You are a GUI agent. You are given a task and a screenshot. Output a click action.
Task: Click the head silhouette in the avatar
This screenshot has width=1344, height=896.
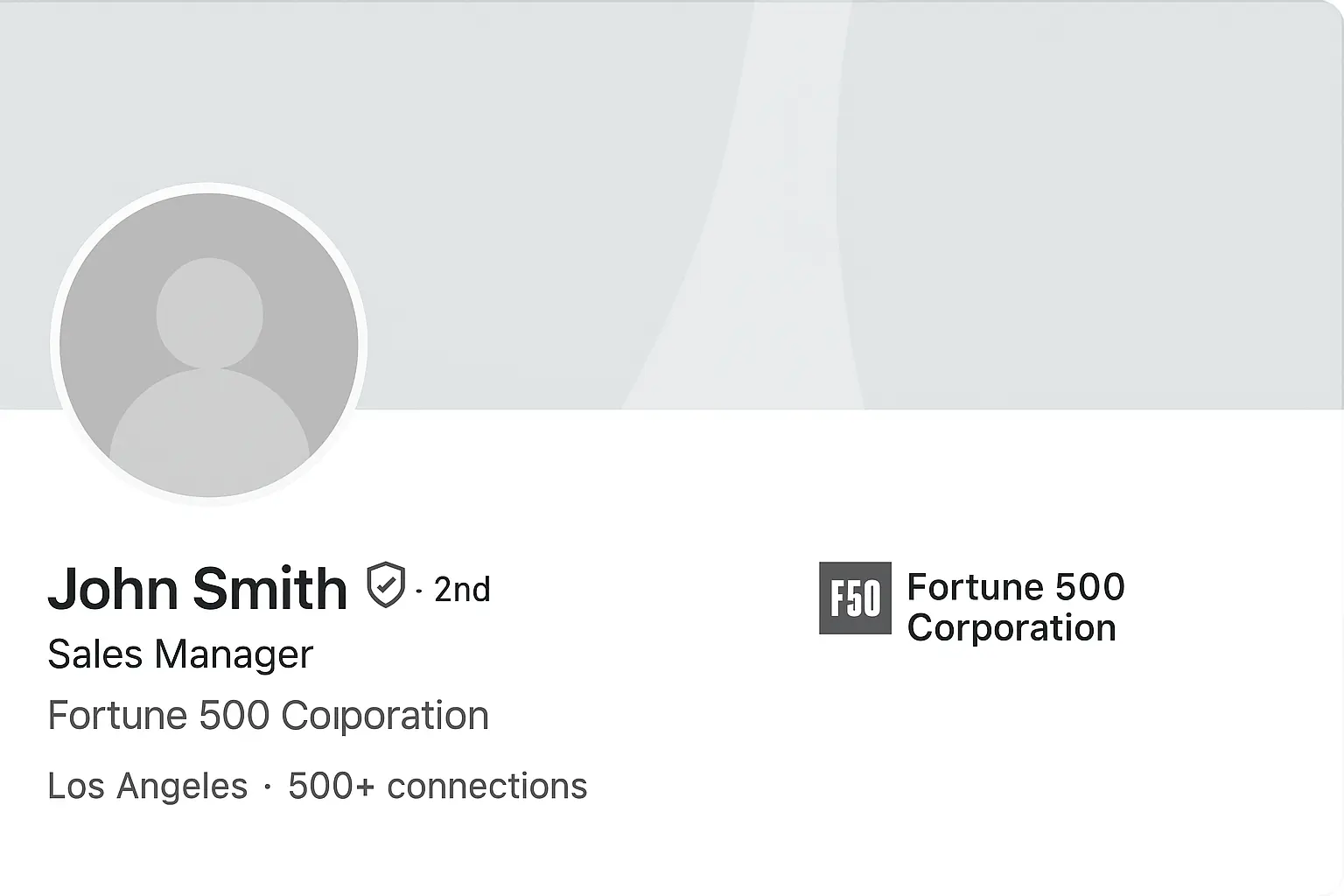[209, 312]
